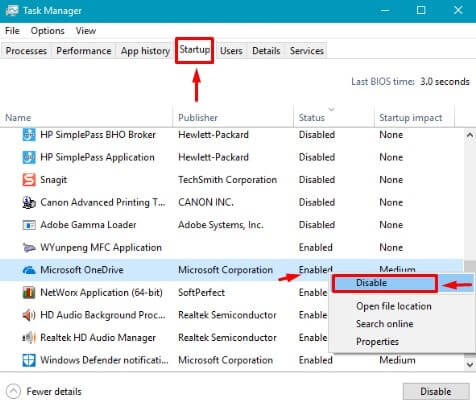Click the HP SimplePass Application icon
Viewport: 476px width, 407px height.
click(x=29, y=157)
